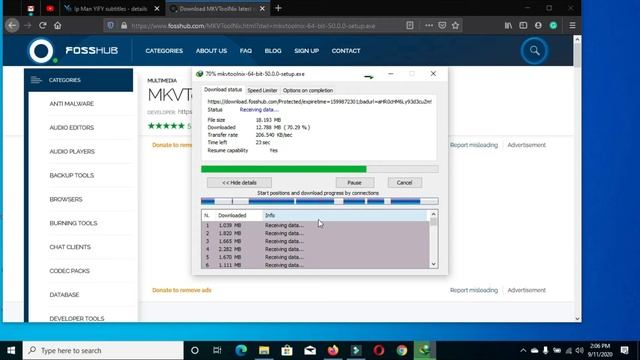
Task: Open Task View on taskbar
Action: click(x=217, y=350)
